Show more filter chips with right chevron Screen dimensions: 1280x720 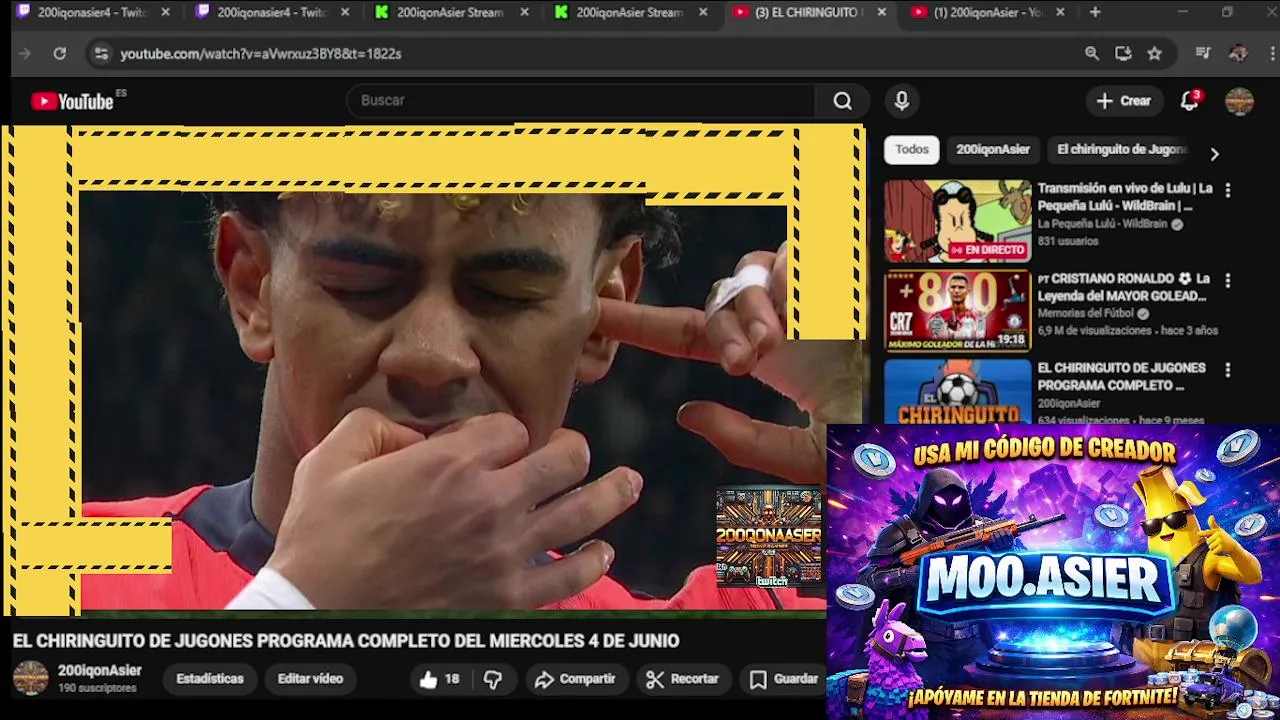[x=1214, y=154]
